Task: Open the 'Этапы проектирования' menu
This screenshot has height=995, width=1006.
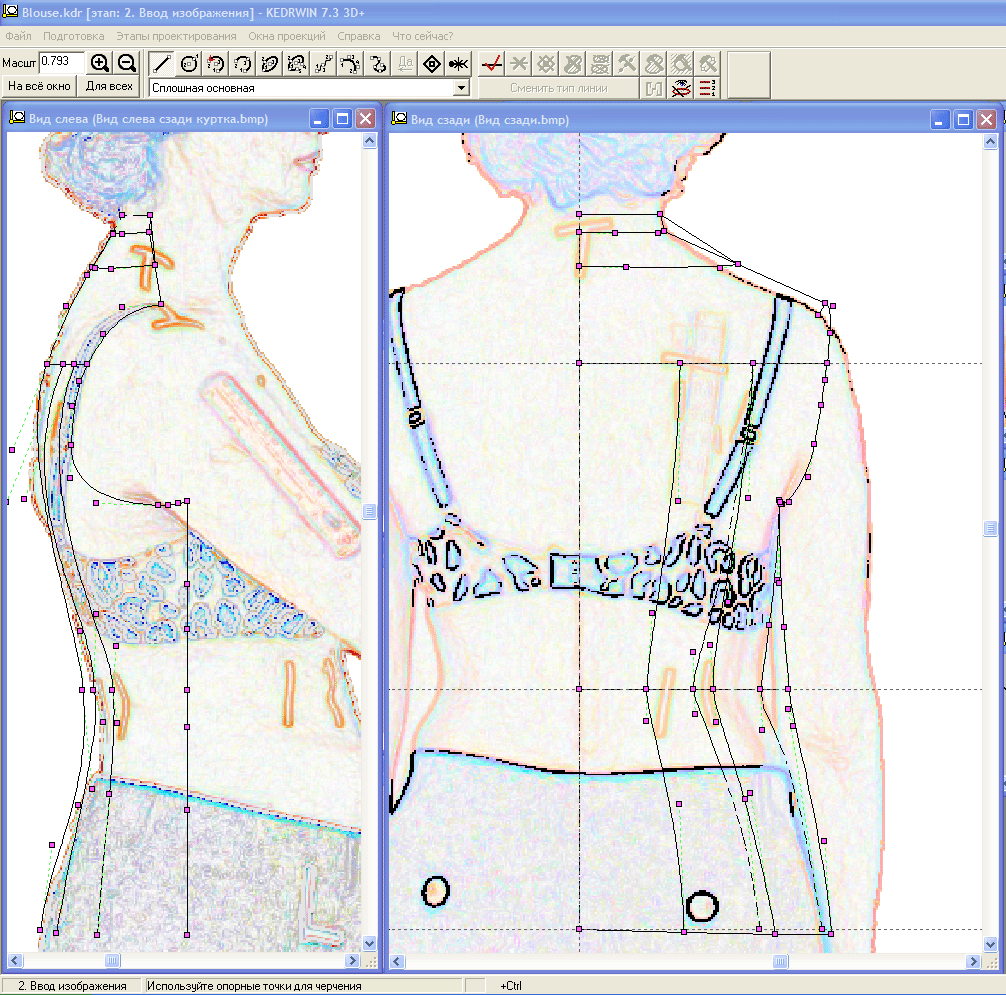Action: [176, 36]
